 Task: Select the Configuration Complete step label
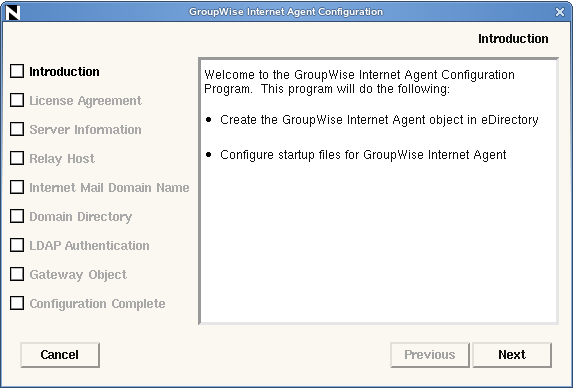coord(97,304)
